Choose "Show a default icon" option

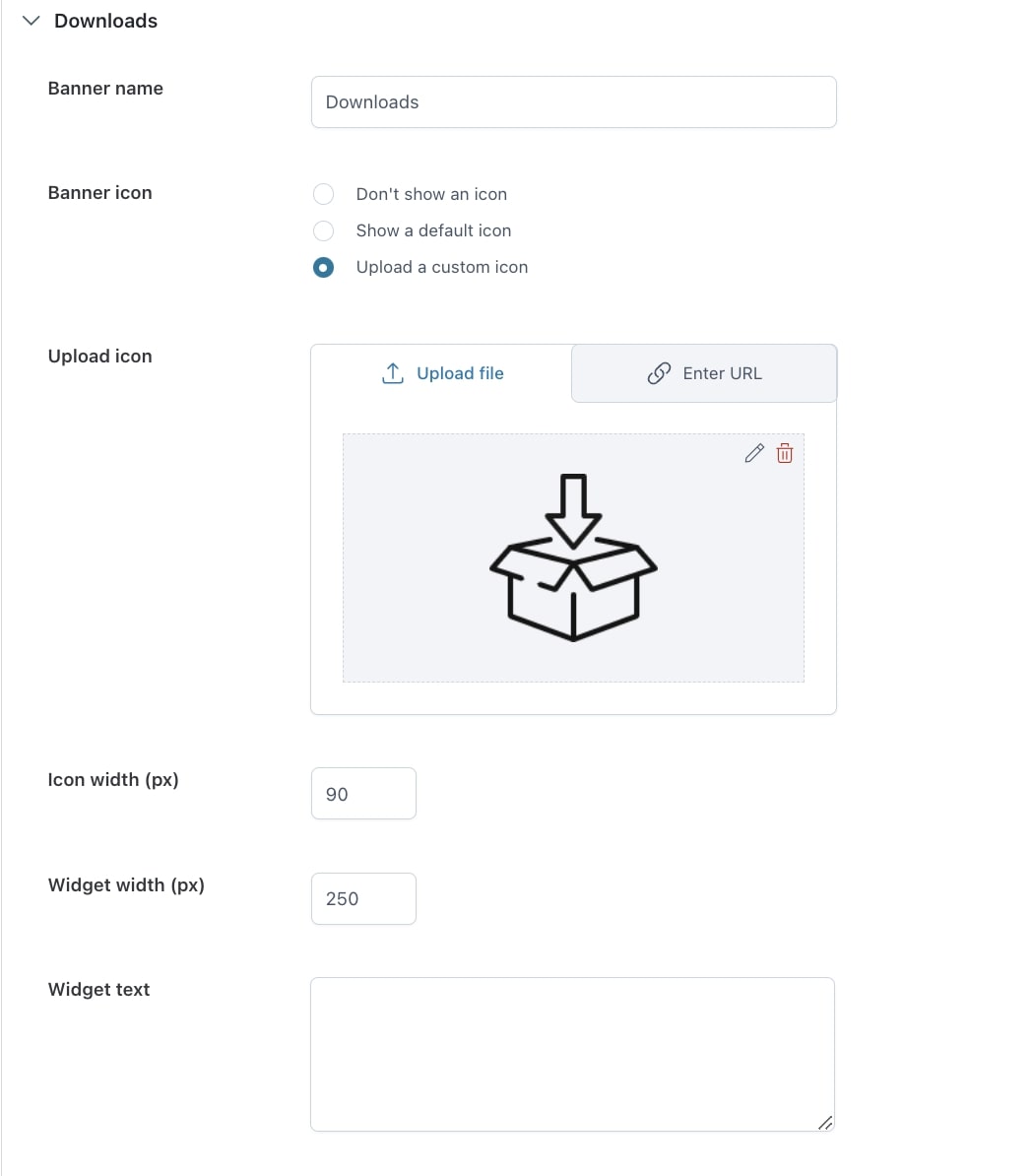click(x=323, y=230)
